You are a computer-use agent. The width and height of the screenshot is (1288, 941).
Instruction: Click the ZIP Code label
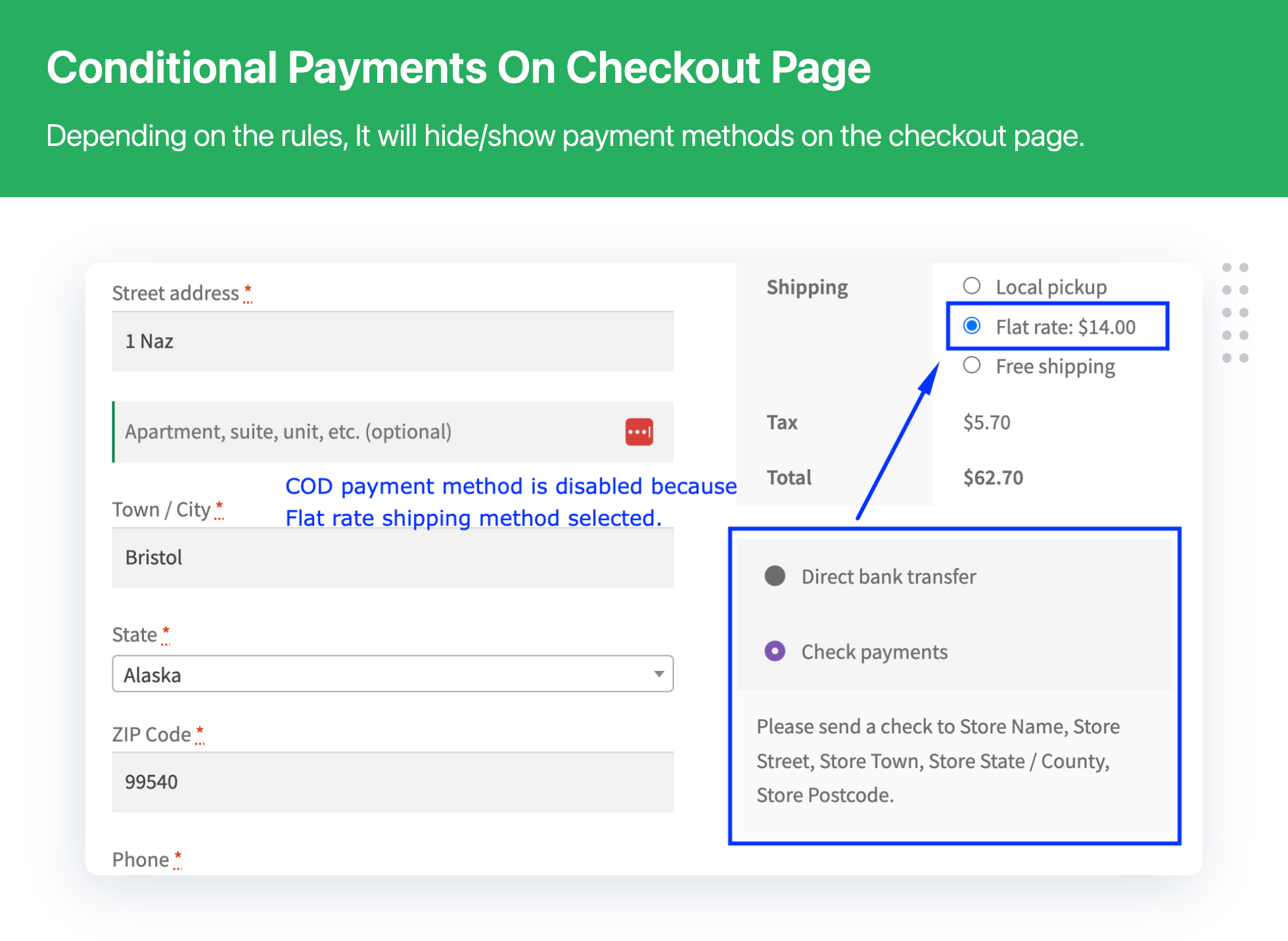point(152,734)
